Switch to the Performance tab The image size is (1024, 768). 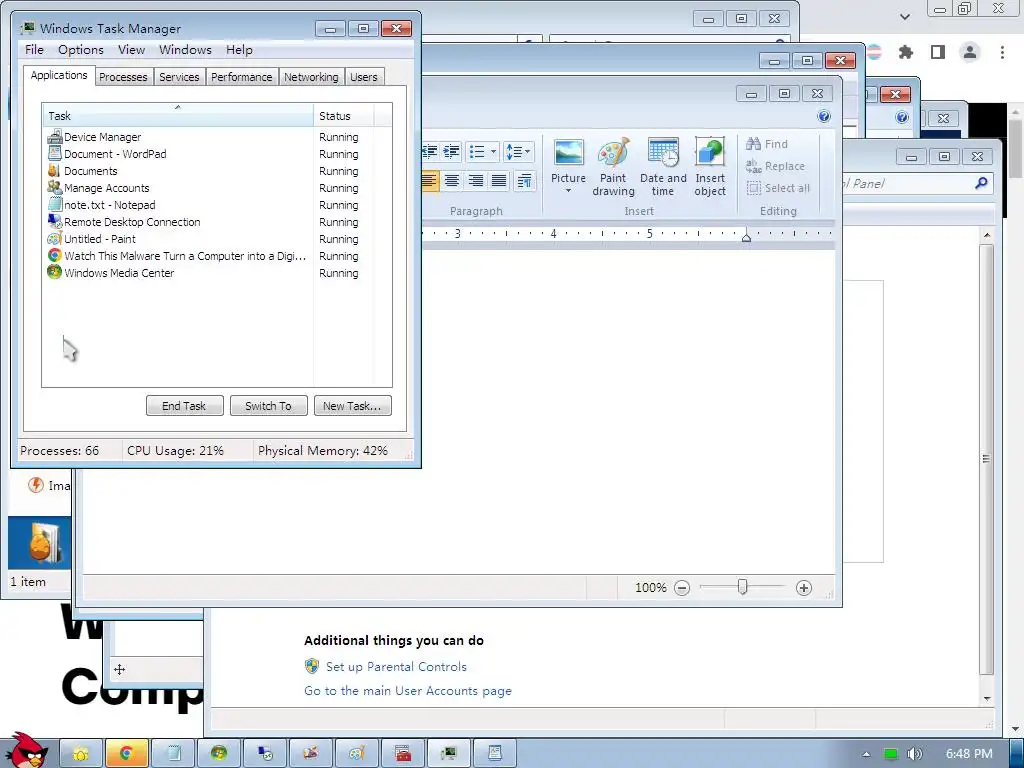click(242, 77)
